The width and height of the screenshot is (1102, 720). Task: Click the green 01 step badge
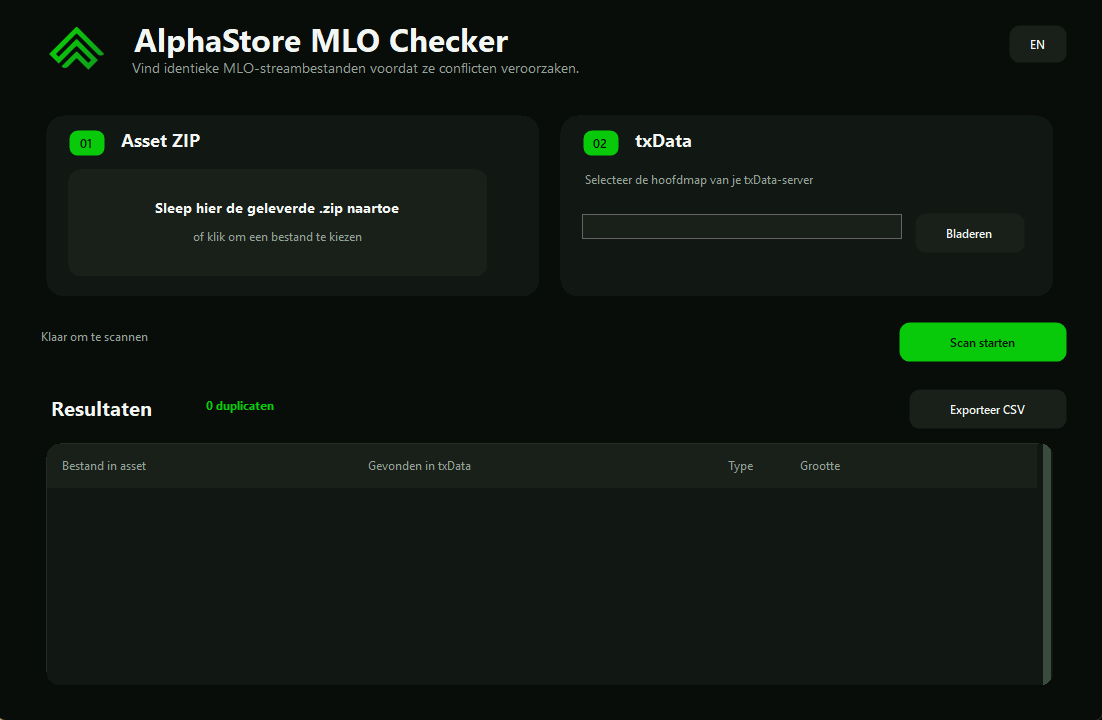(x=87, y=143)
